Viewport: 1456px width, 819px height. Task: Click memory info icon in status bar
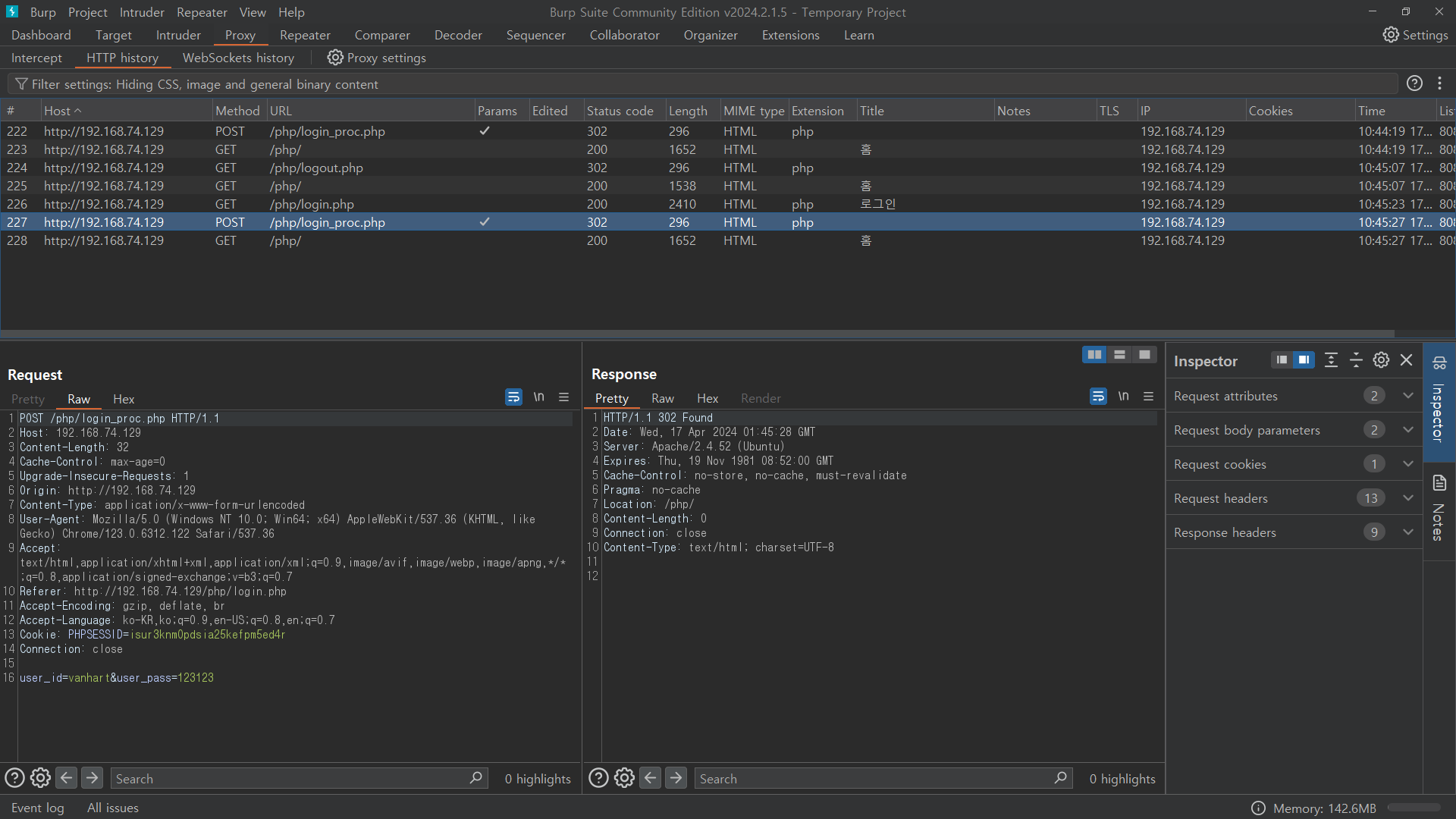click(x=1258, y=808)
